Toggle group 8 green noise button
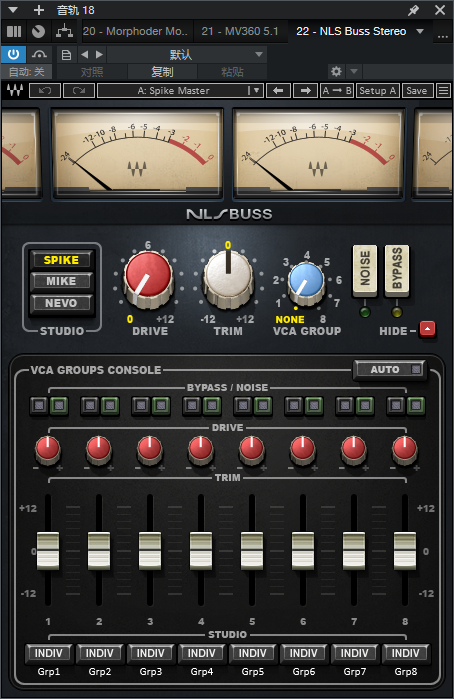Viewport: 454px width, 699px height. click(x=416, y=405)
